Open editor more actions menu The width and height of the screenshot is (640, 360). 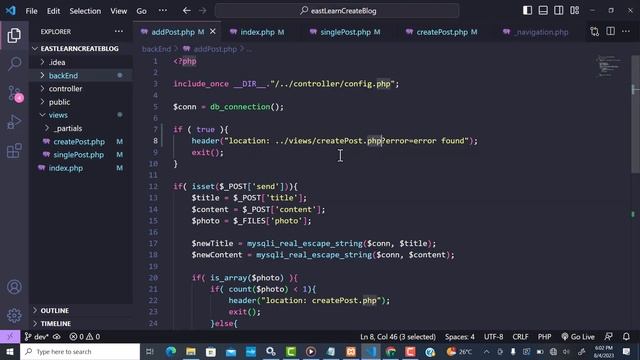coord(626,31)
